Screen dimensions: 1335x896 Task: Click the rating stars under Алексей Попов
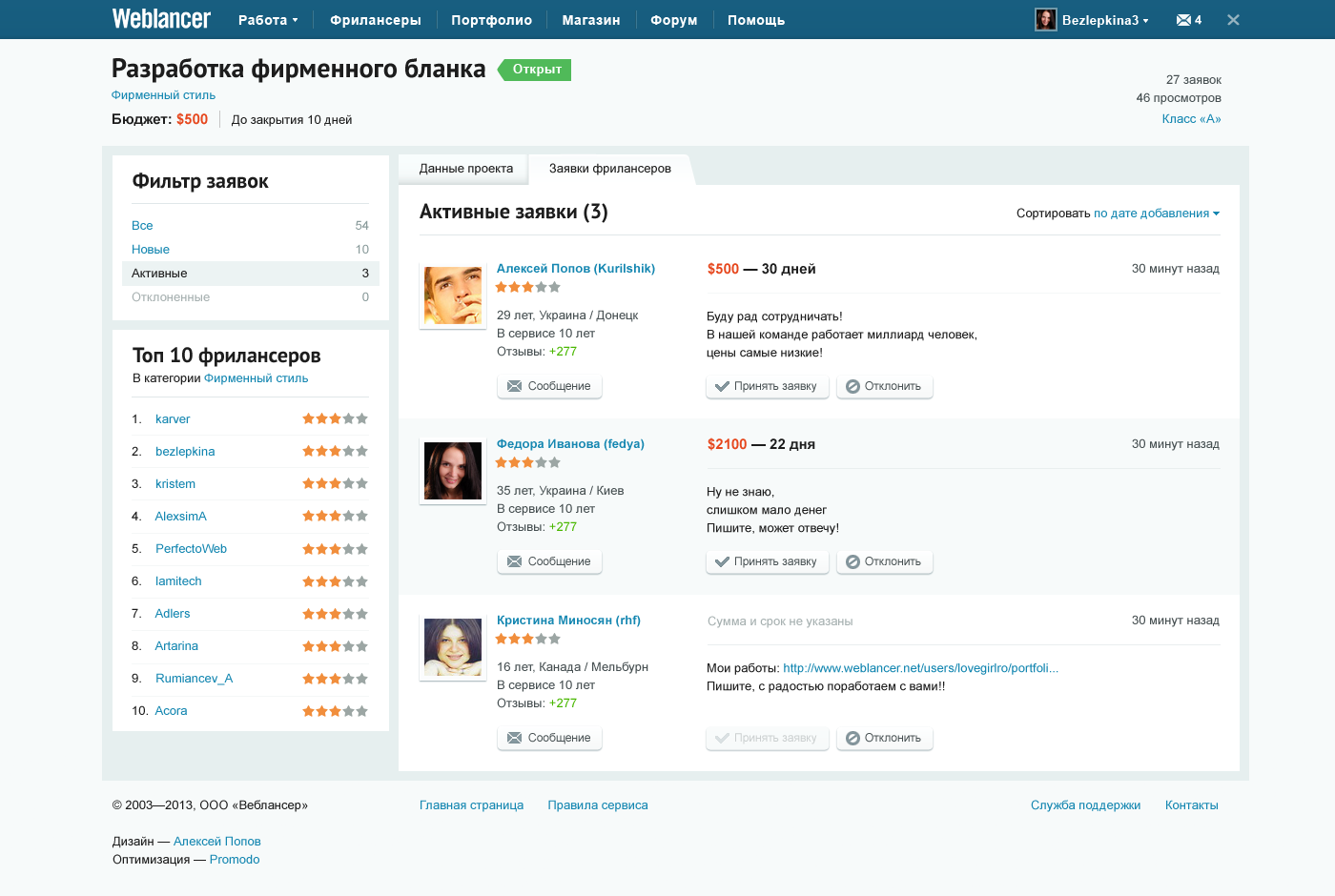[x=527, y=287]
